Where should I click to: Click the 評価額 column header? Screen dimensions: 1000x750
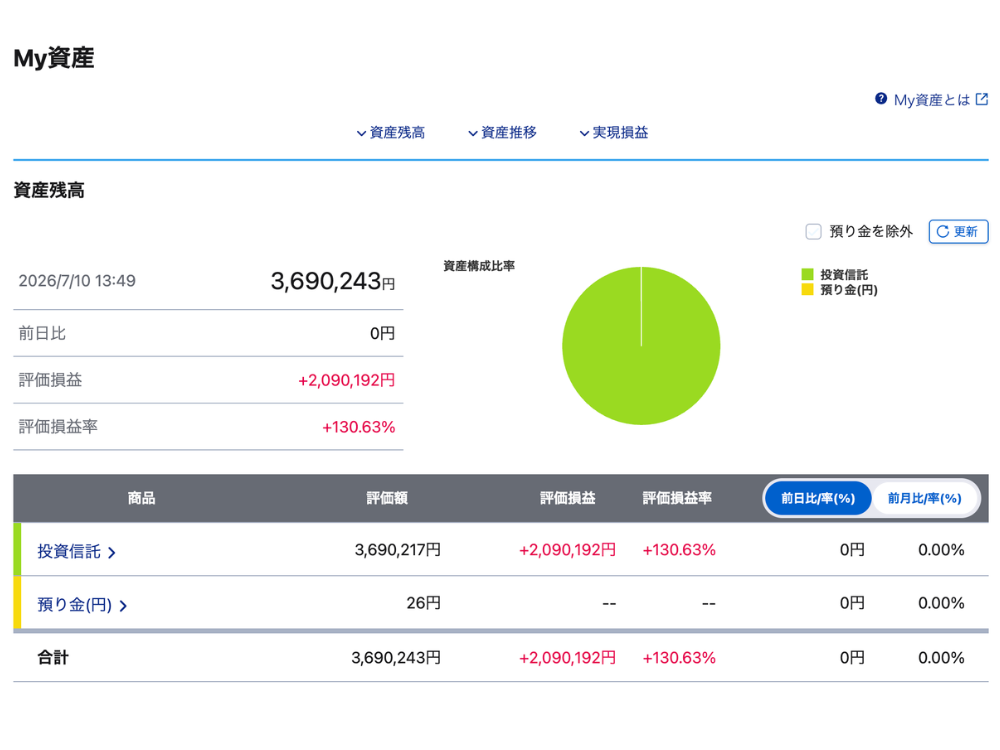coord(387,498)
